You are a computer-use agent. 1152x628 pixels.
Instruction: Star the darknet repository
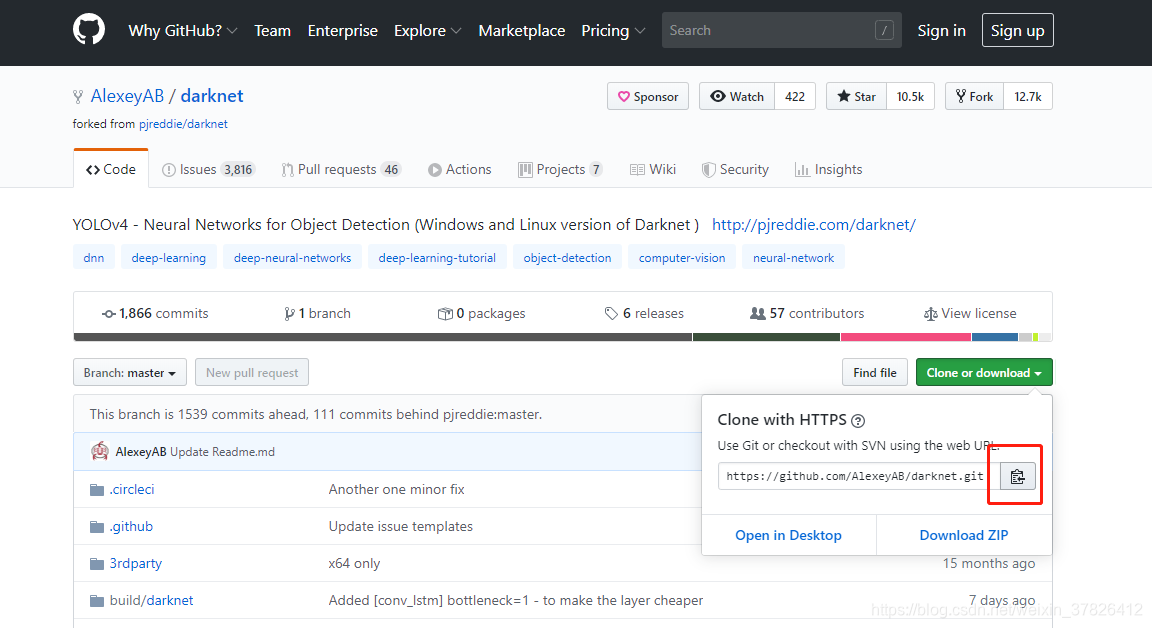857,96
